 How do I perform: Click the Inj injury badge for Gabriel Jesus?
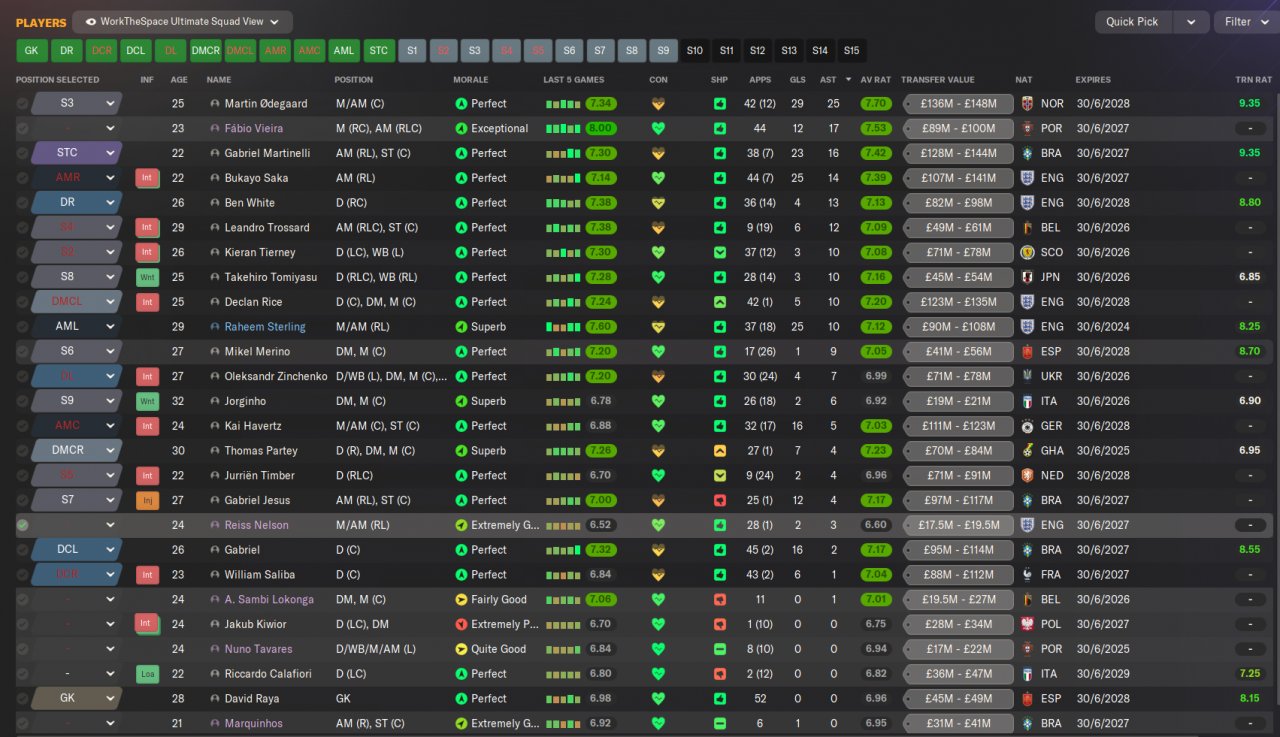147,500
